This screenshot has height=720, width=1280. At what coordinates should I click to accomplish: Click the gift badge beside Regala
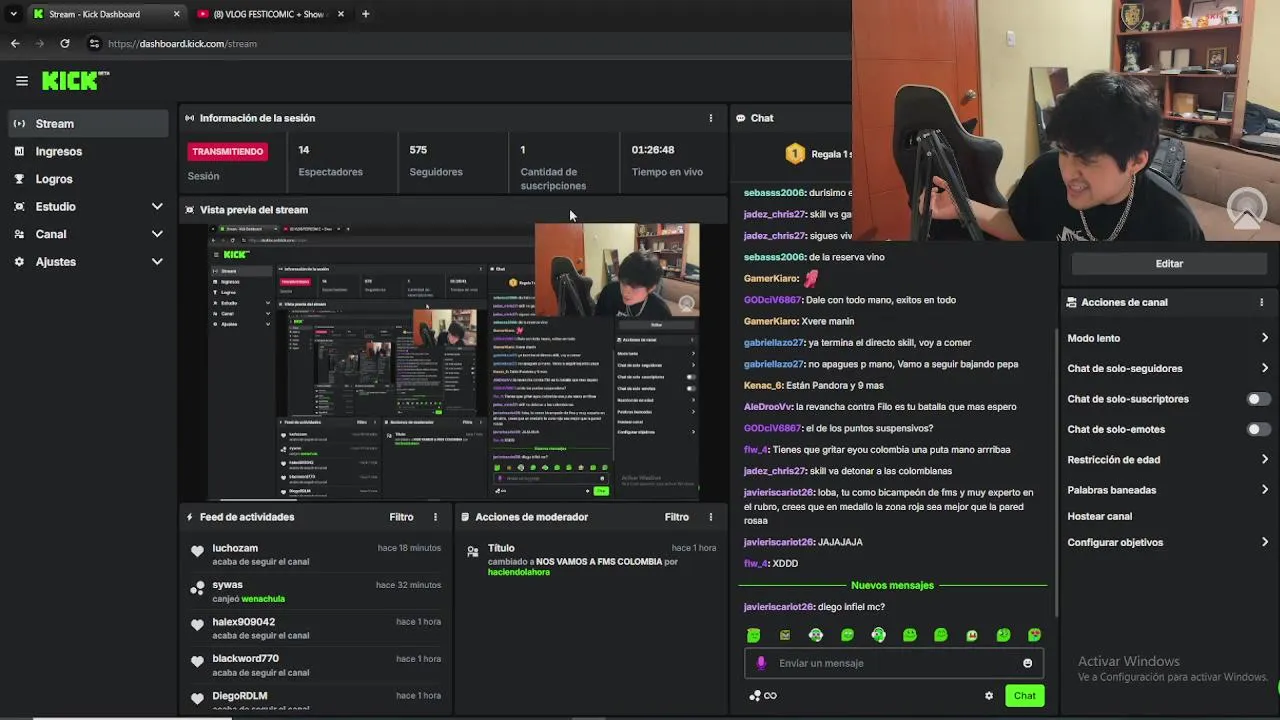click(x=795, y=154)
